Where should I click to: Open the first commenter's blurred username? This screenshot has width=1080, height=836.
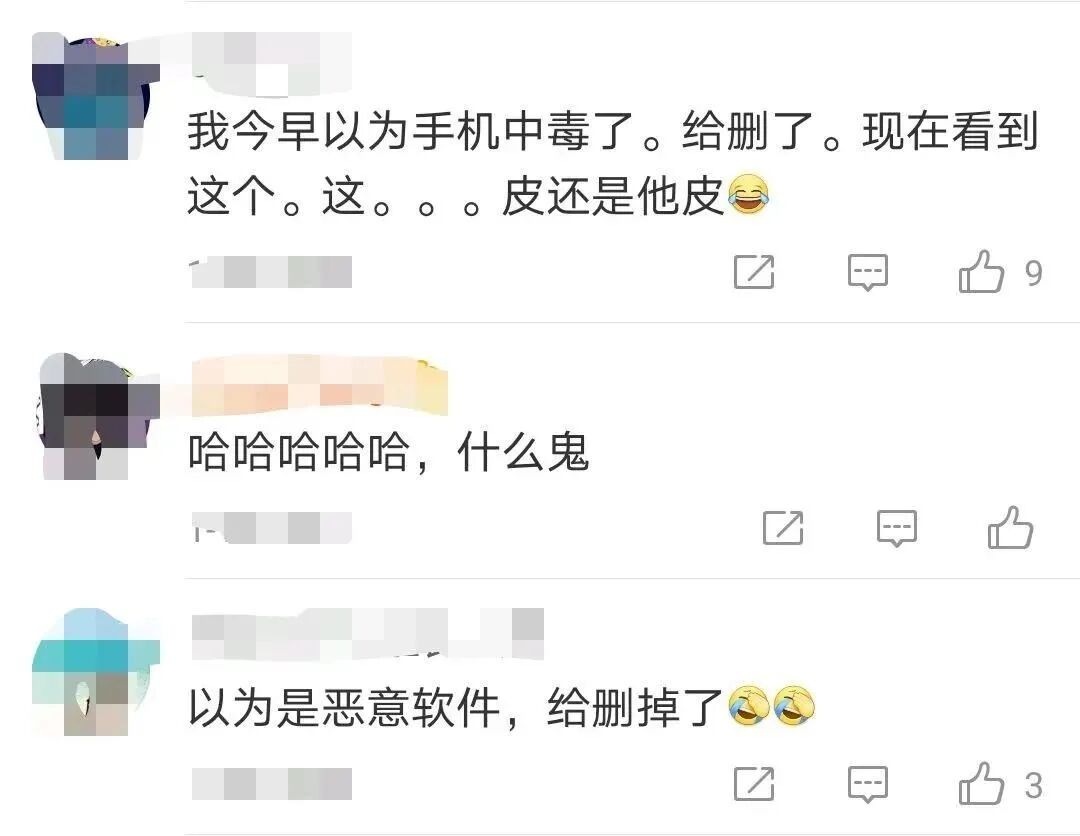(271, 63)
